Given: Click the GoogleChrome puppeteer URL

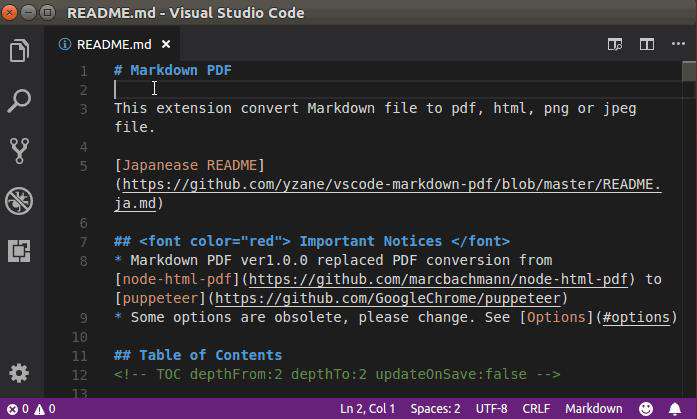Looking at the screenshot, I should (388, 298).
